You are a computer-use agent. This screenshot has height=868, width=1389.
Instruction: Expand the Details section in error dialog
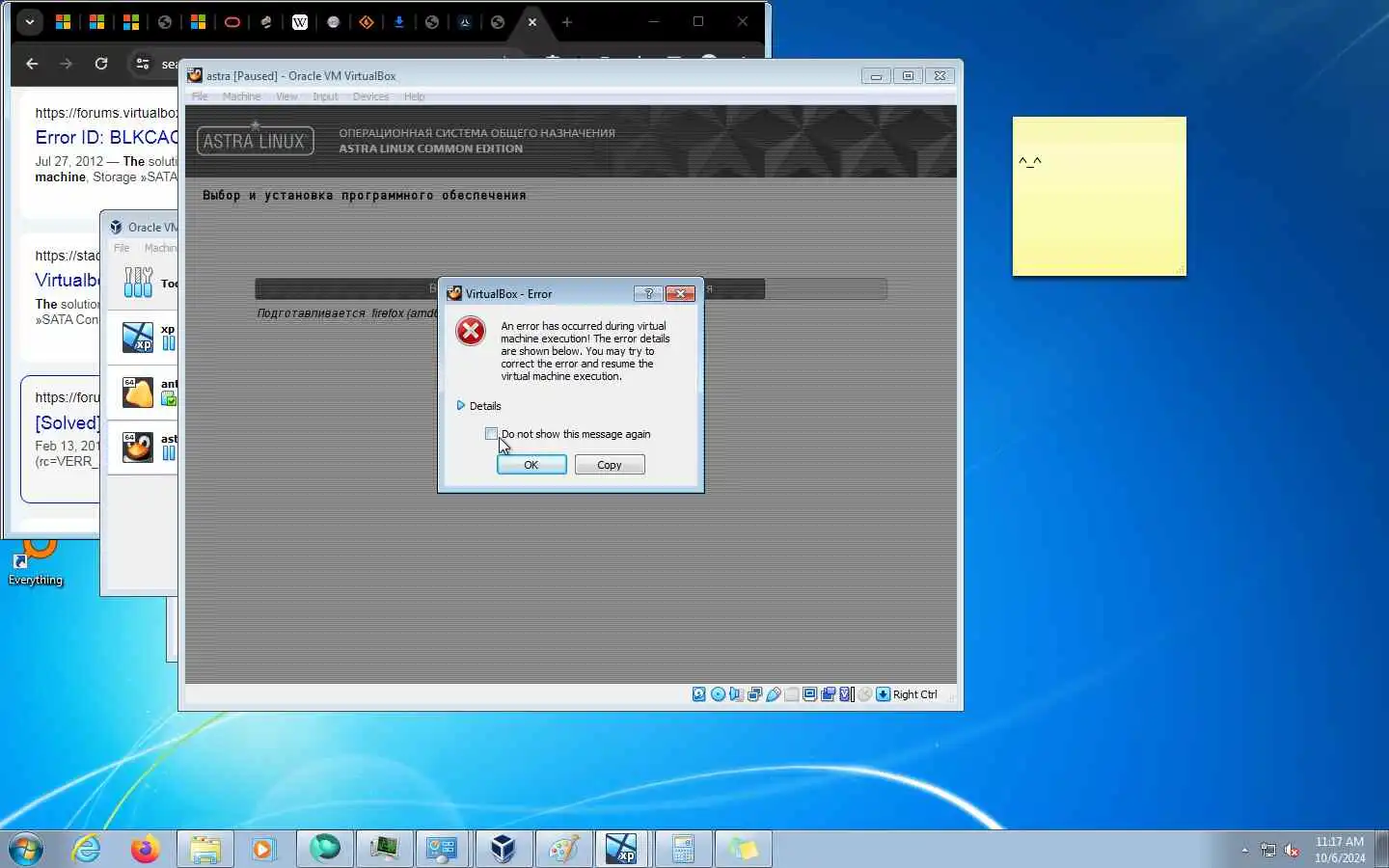pos(478,406)
